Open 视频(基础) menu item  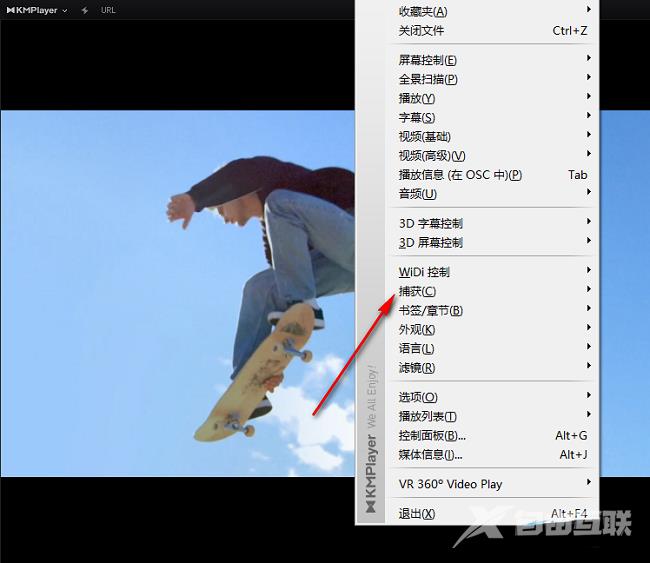point(425,137)
